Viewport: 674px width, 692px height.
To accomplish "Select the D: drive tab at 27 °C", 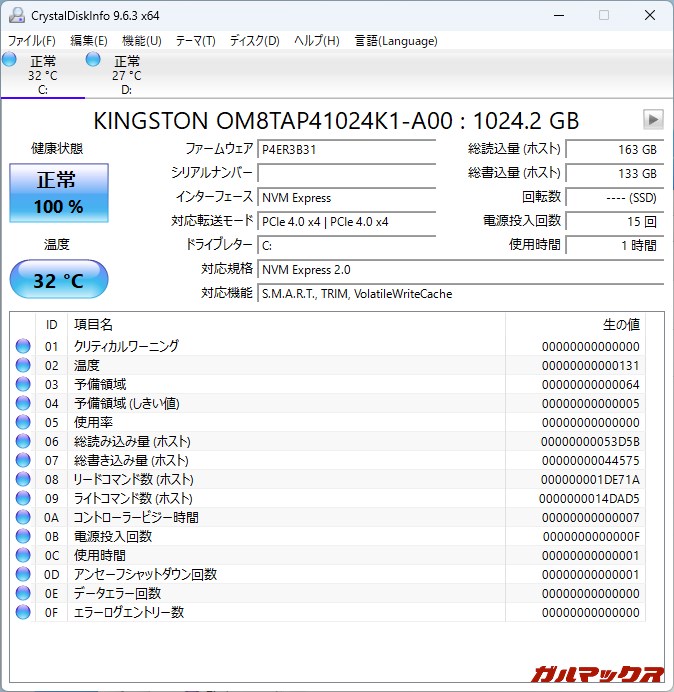I will pyautogui.click(x=125, y=75).
